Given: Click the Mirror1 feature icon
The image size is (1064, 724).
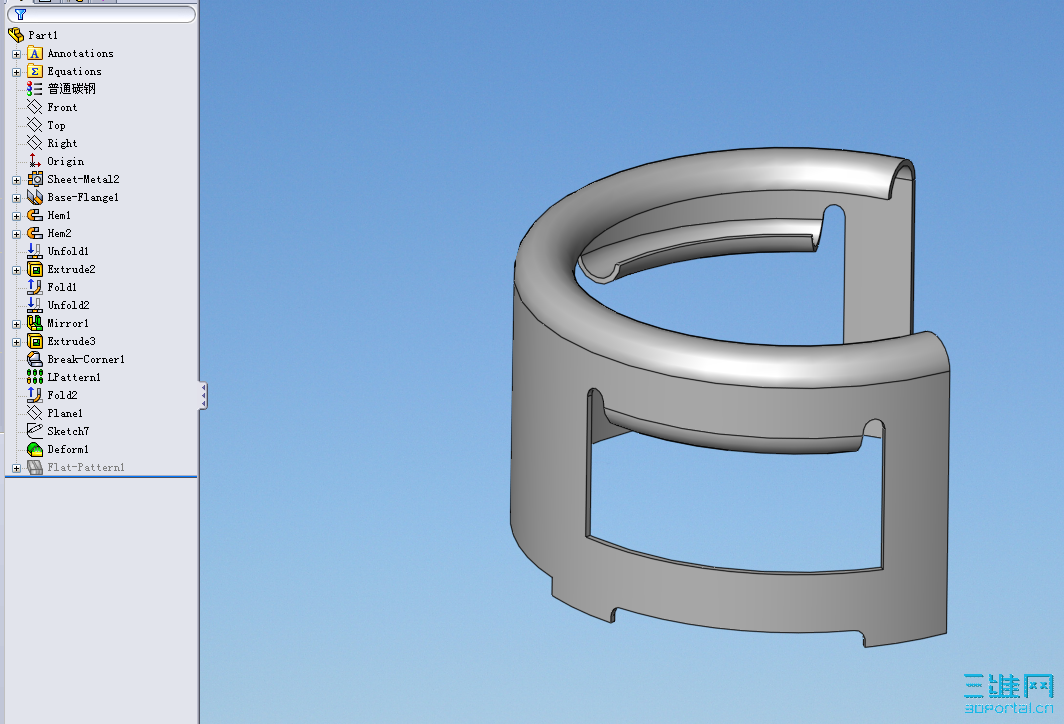Looking at the screenshot, I should (x=35, y=323).
